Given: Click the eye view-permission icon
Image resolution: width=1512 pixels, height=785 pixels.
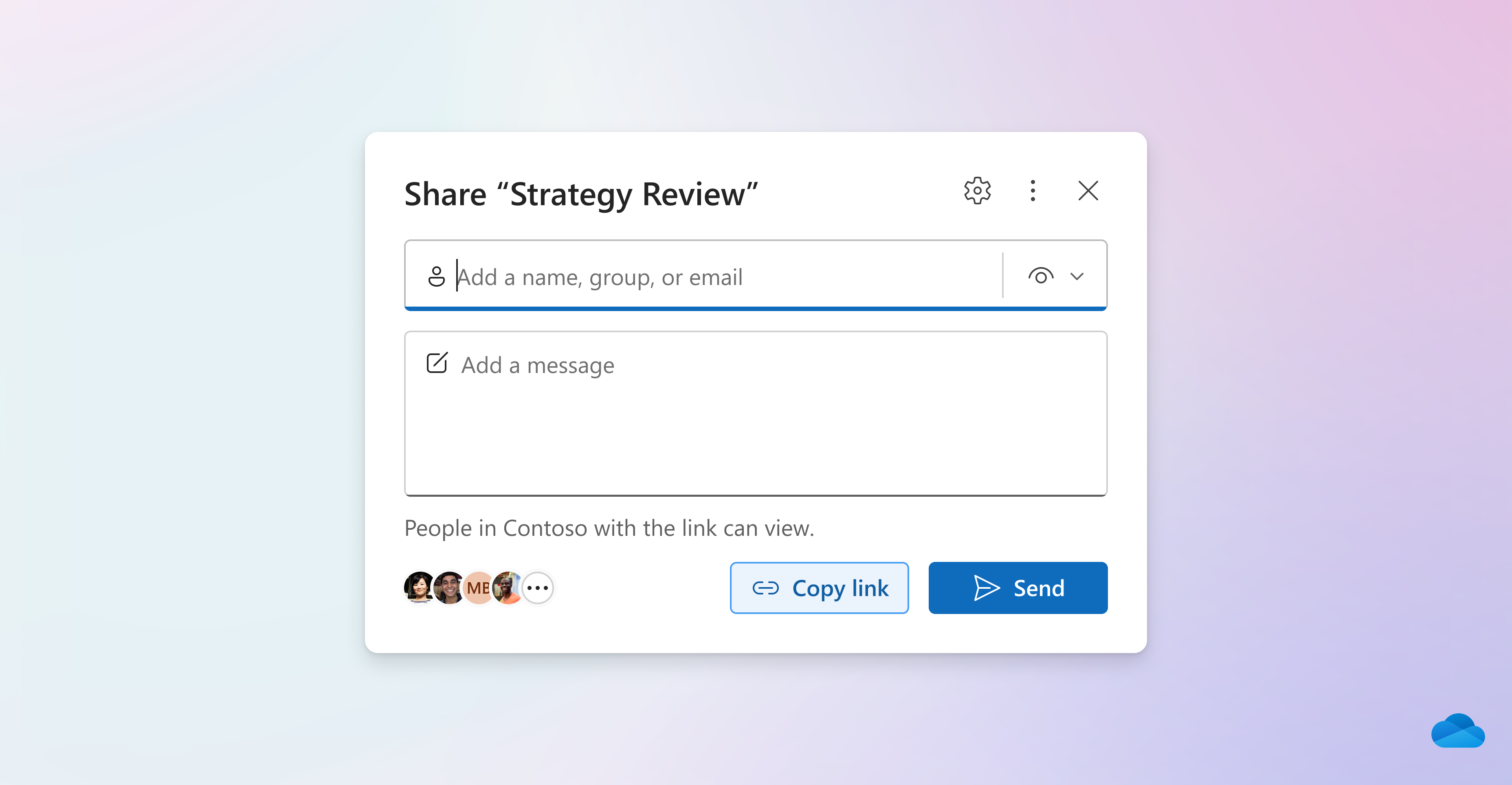Looking at the screenshot, I should [1041, 276].
